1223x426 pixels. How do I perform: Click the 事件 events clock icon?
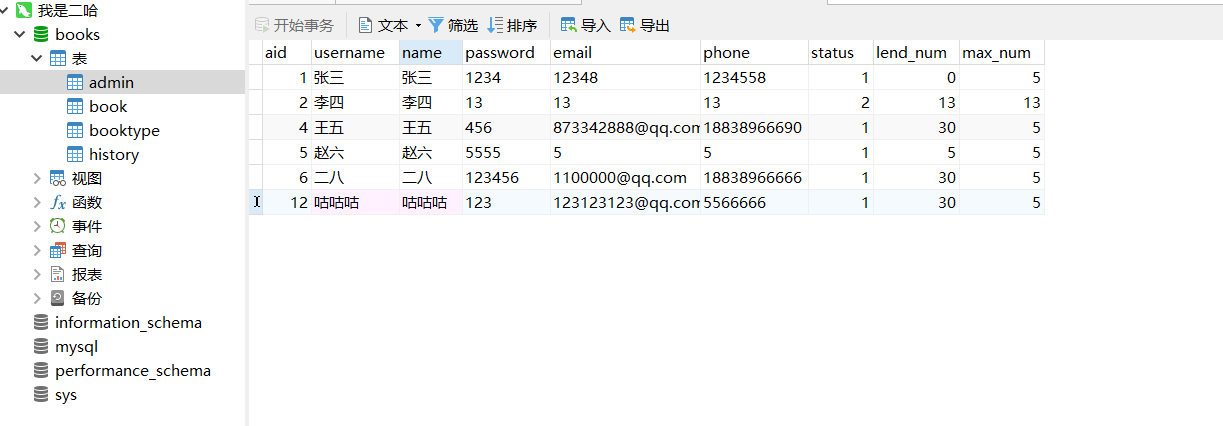point(58,226)
